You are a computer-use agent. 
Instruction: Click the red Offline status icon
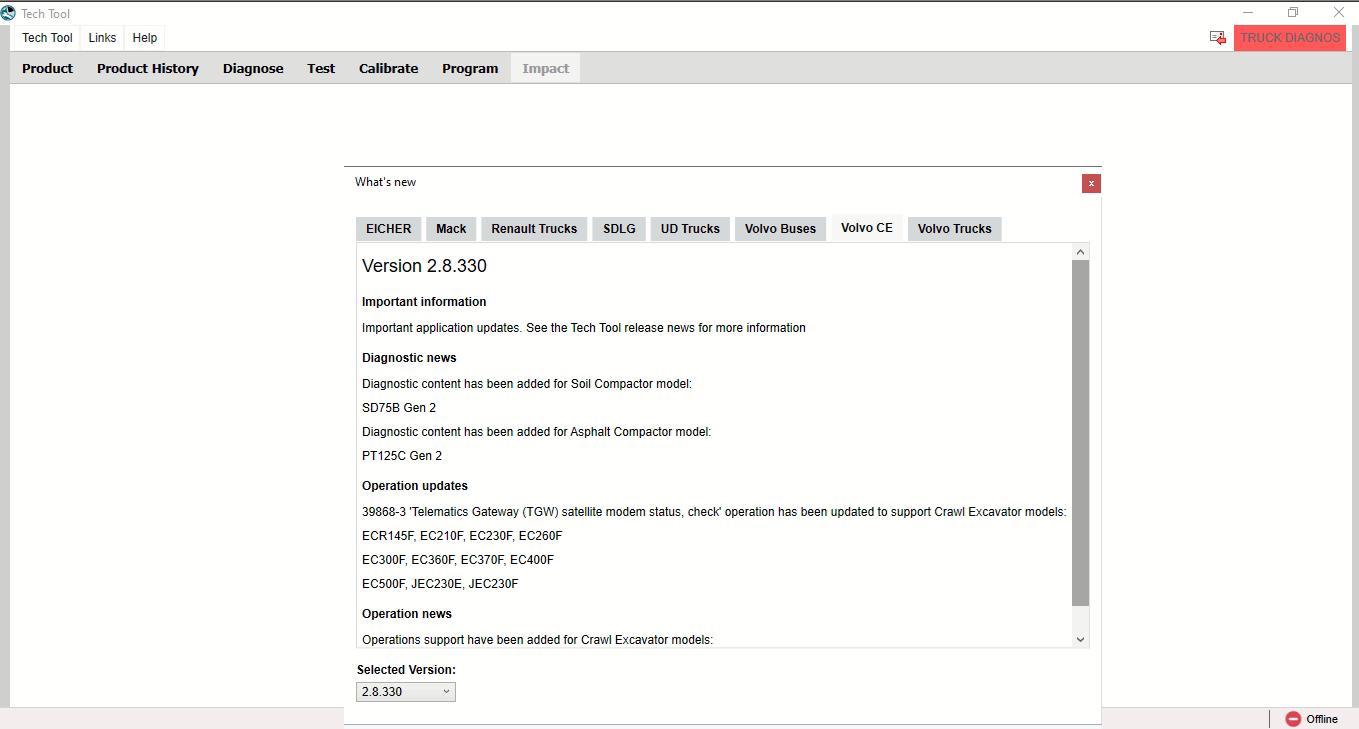tap(1293, 719)
